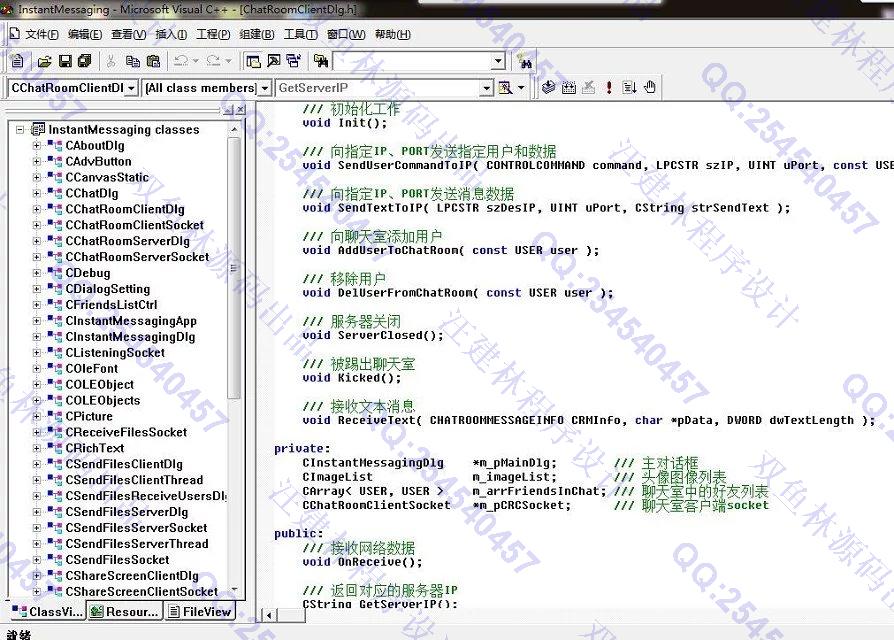The height and width of the screenshot is (640, 894).
Task: Toggle the Workspace window icon
Action: 253,60
